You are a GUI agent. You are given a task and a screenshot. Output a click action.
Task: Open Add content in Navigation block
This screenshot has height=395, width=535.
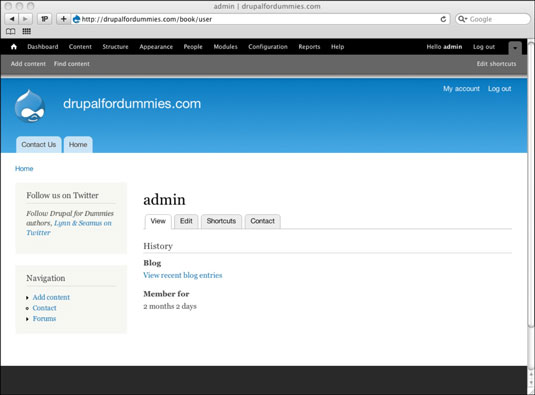pyautogui.click(x=51, y=297)
